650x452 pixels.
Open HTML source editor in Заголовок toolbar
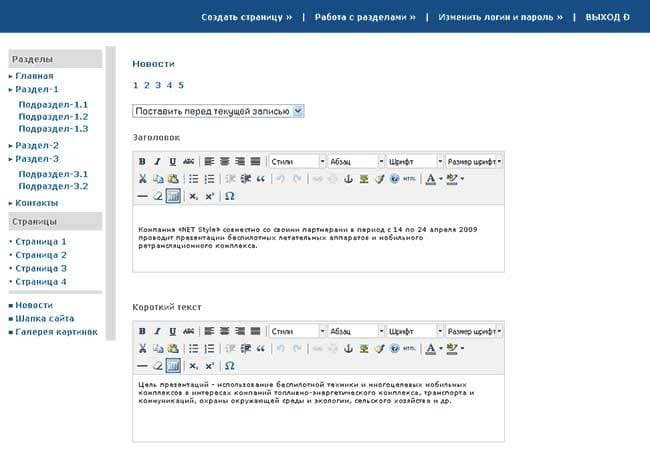(x=410, y=179)
